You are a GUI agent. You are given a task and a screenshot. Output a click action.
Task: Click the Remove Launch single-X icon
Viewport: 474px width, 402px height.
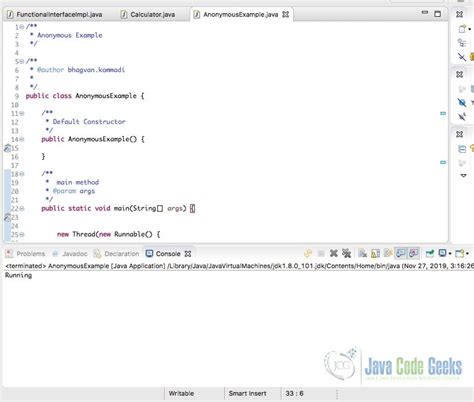tap(334, 254)
